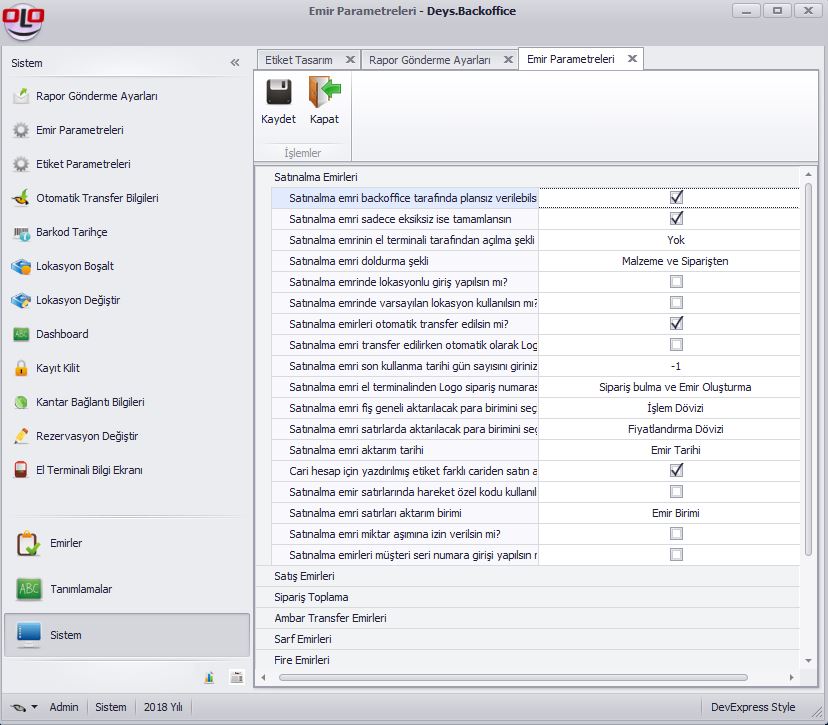
Task: Enable 'müşteri seri numara girişi' checkbox
Action: [x=676, y=554]
